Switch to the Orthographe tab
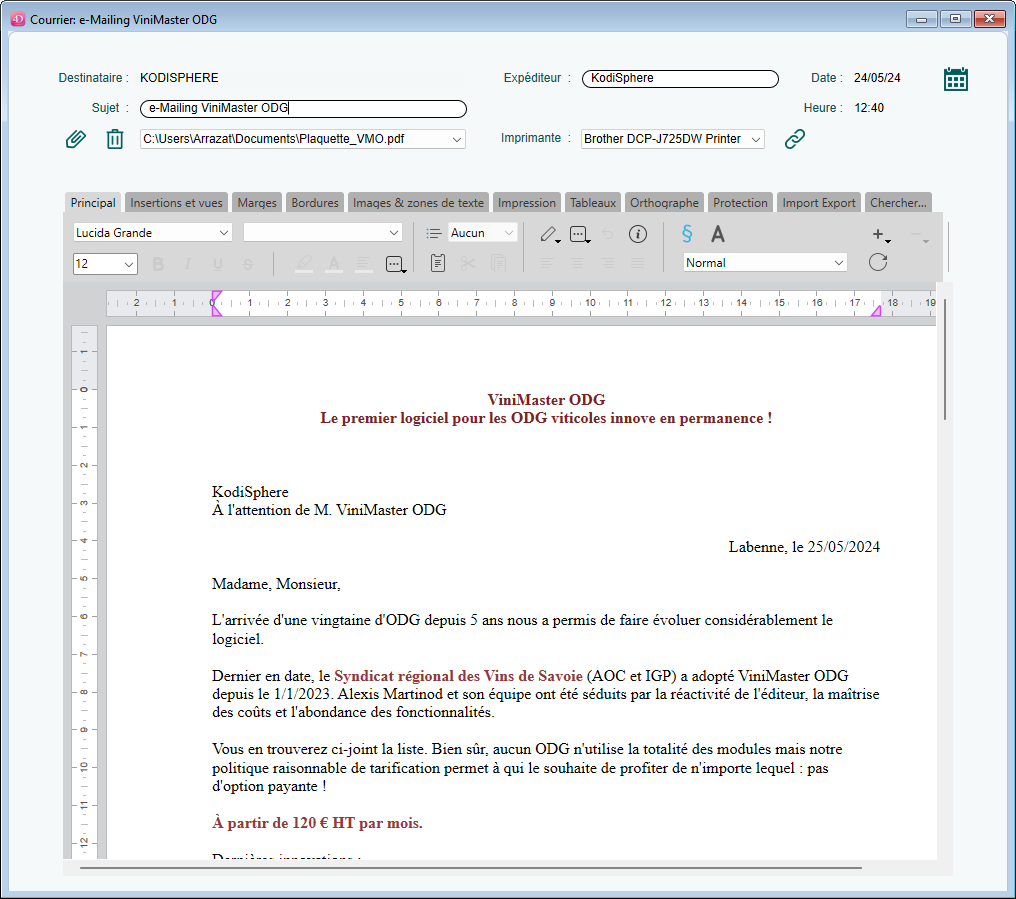This screenshot has width=1016, height=899. [663, 202]
